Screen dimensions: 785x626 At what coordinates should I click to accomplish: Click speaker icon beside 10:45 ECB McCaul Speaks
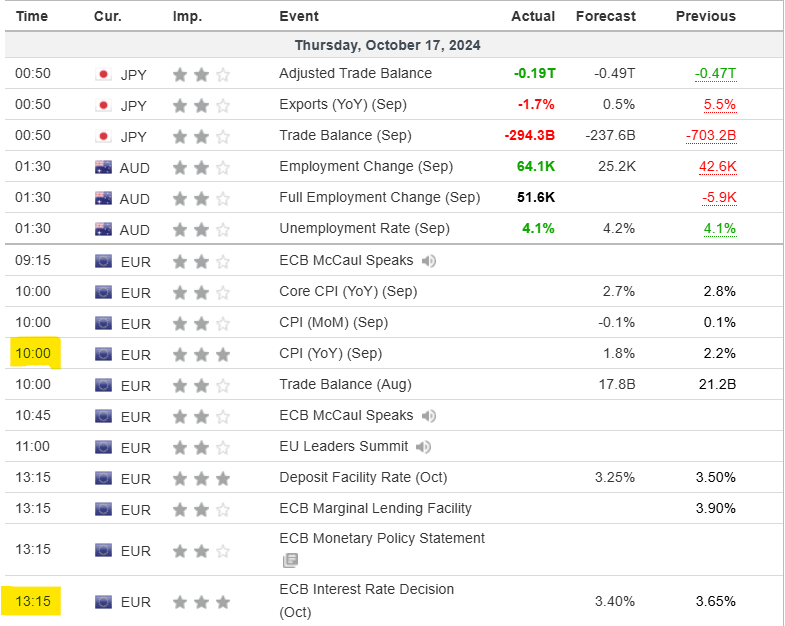pyautogui.click(x=429, y=416)
